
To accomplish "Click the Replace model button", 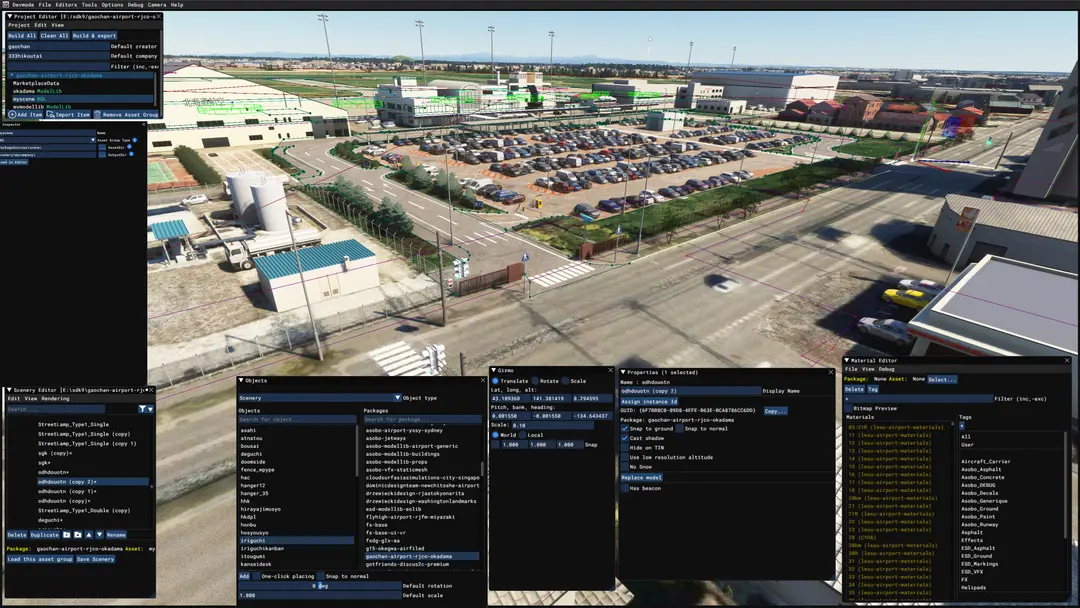I will coord(641,477).
